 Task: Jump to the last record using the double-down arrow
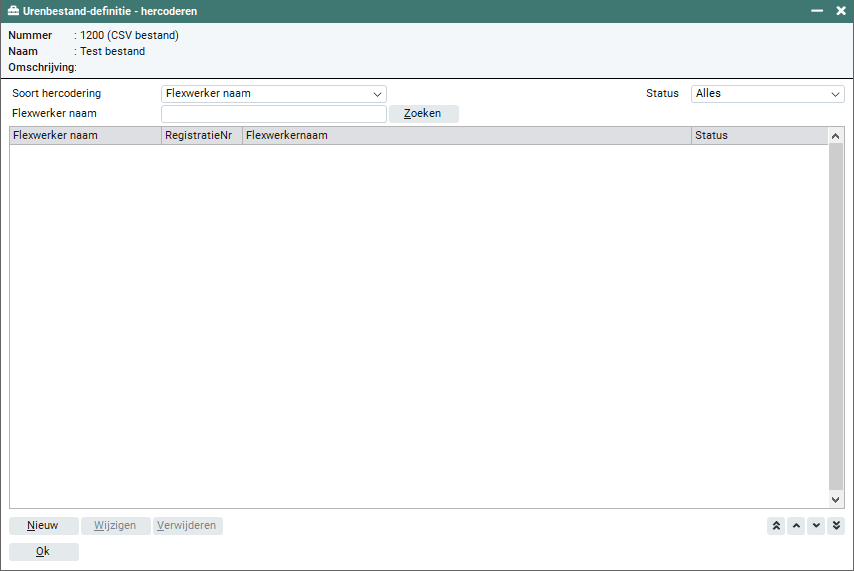pyautogui.click(x=836, y=526)
